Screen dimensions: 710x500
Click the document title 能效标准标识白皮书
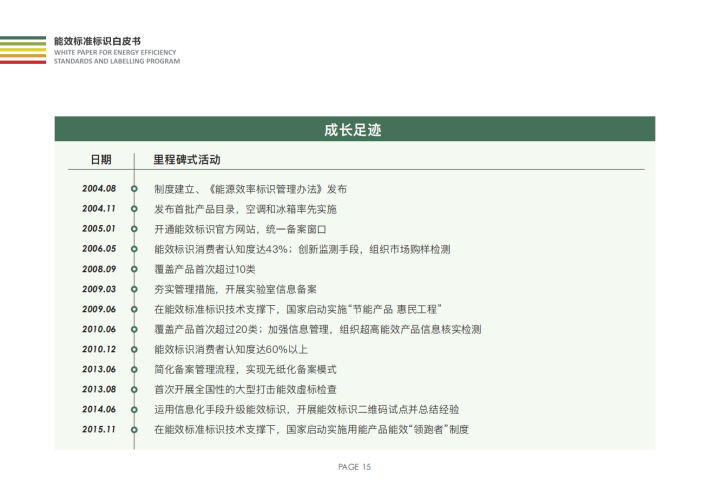[97, 41]
